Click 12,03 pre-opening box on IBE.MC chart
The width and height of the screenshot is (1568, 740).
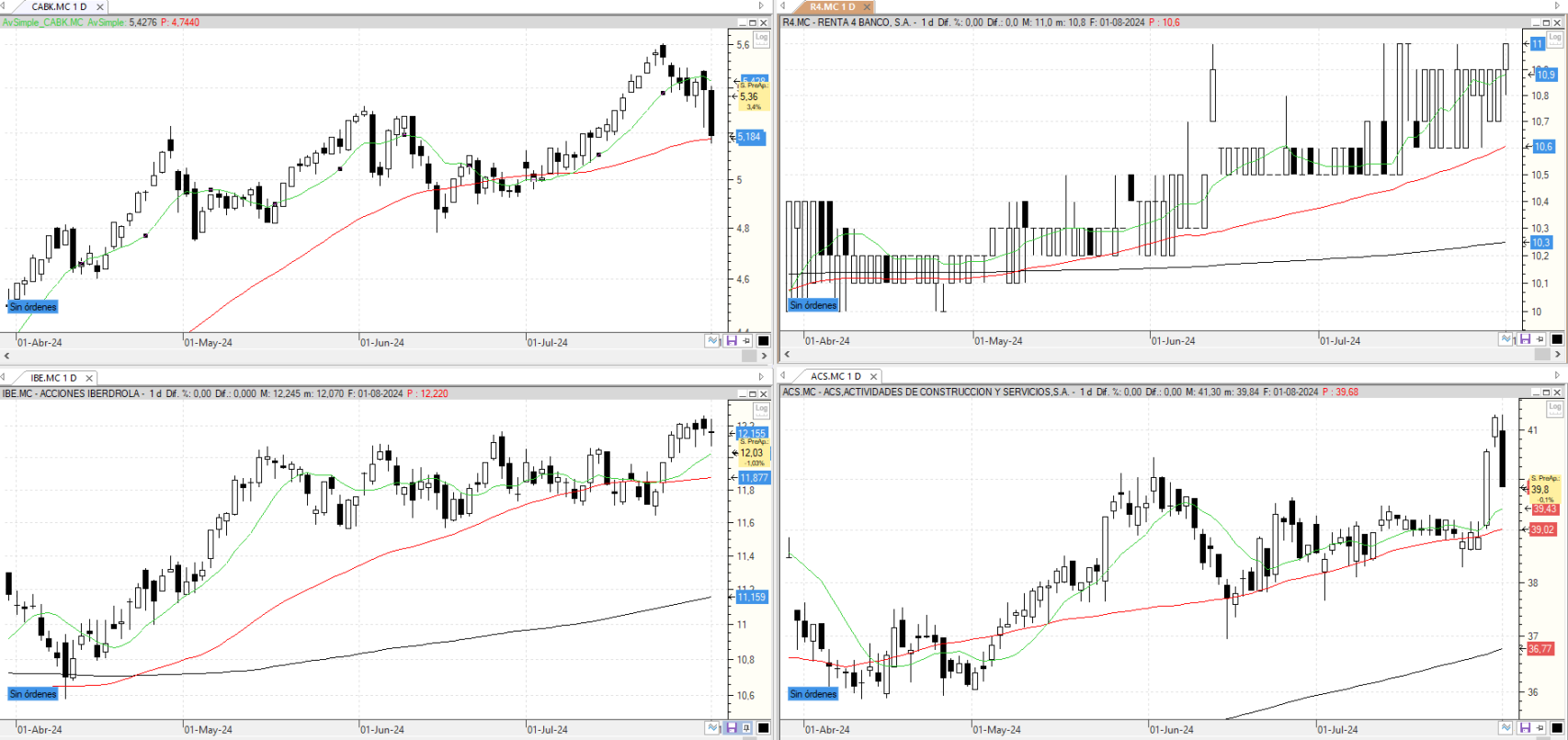tap(755, 451)
